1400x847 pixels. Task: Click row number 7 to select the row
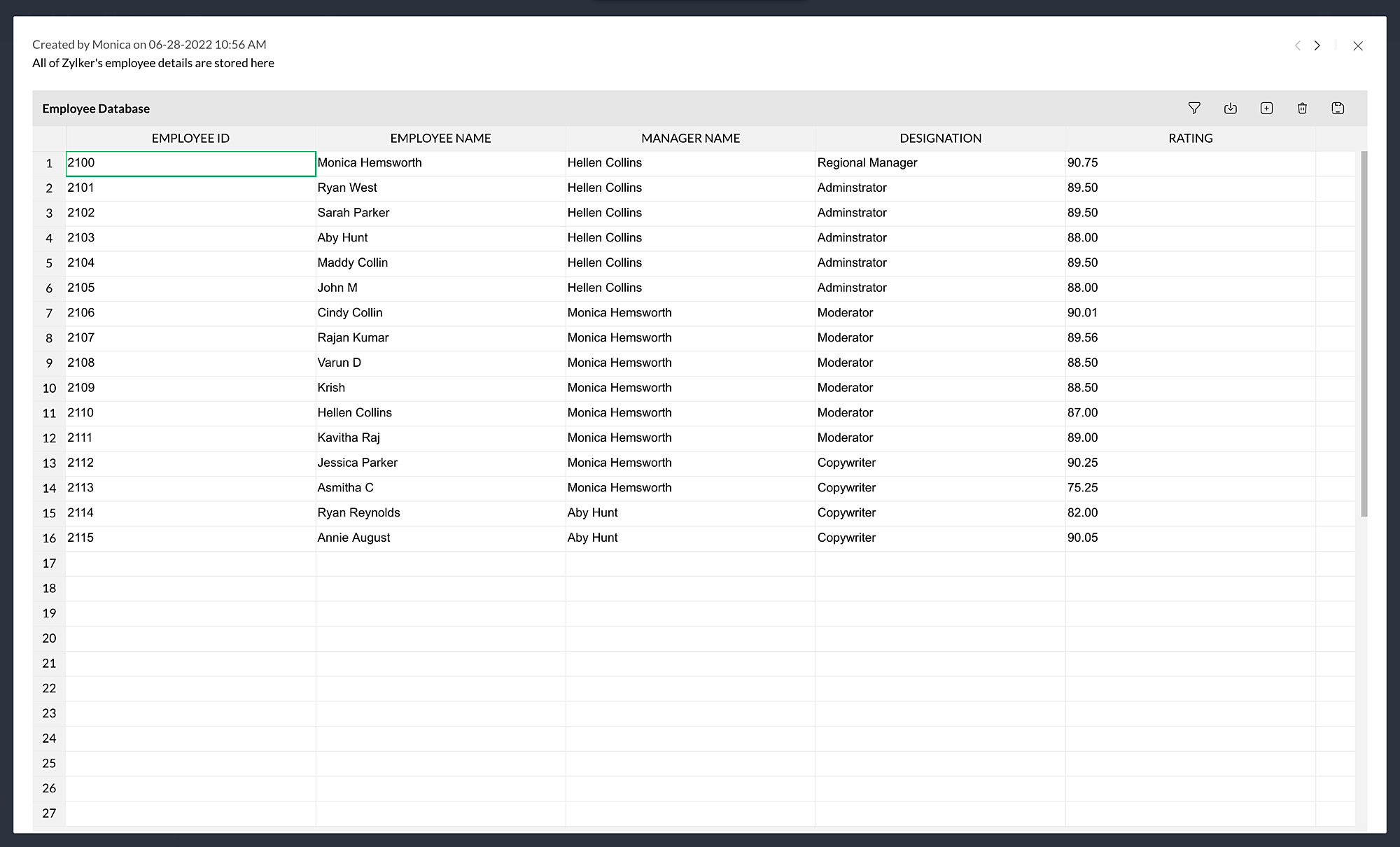(x=49, y=312)
